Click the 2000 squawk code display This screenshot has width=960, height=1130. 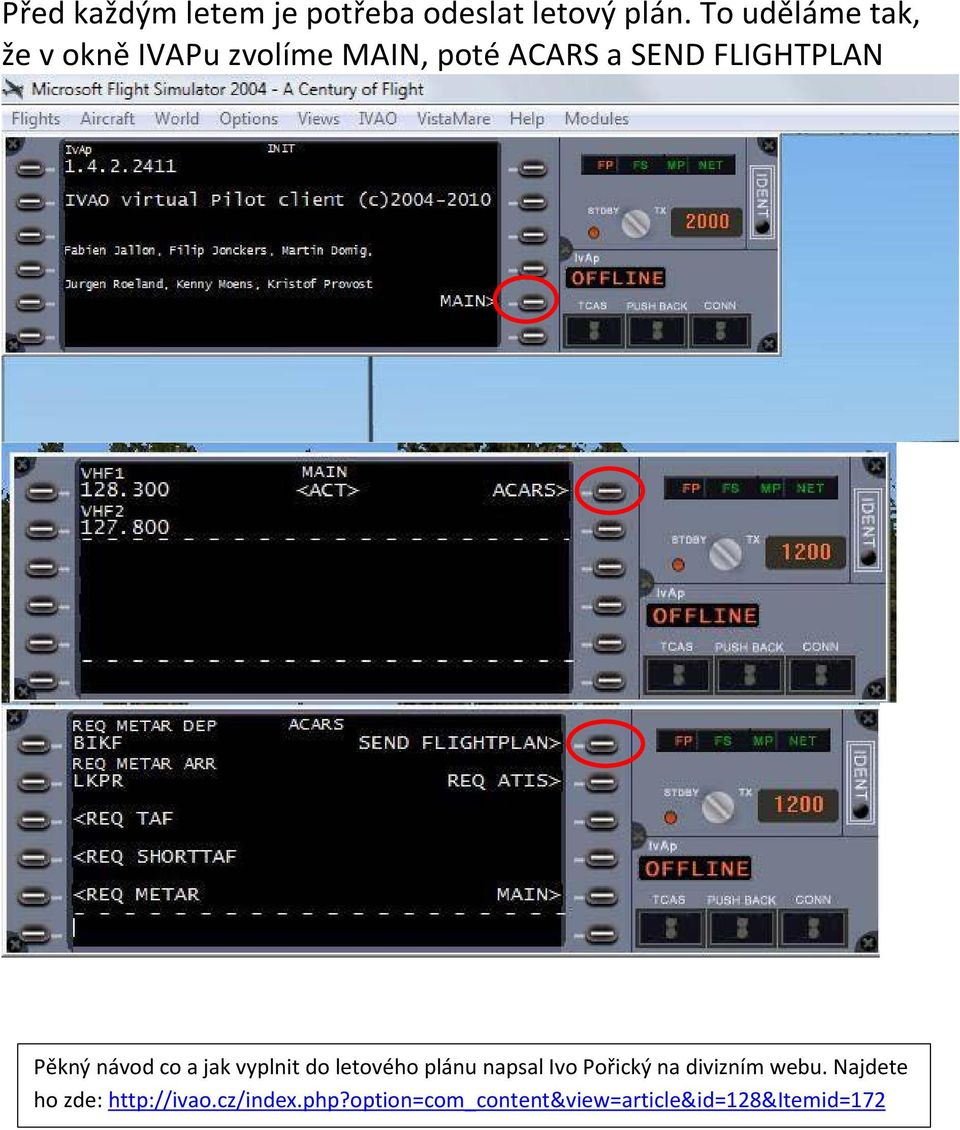tap(707, 221)
